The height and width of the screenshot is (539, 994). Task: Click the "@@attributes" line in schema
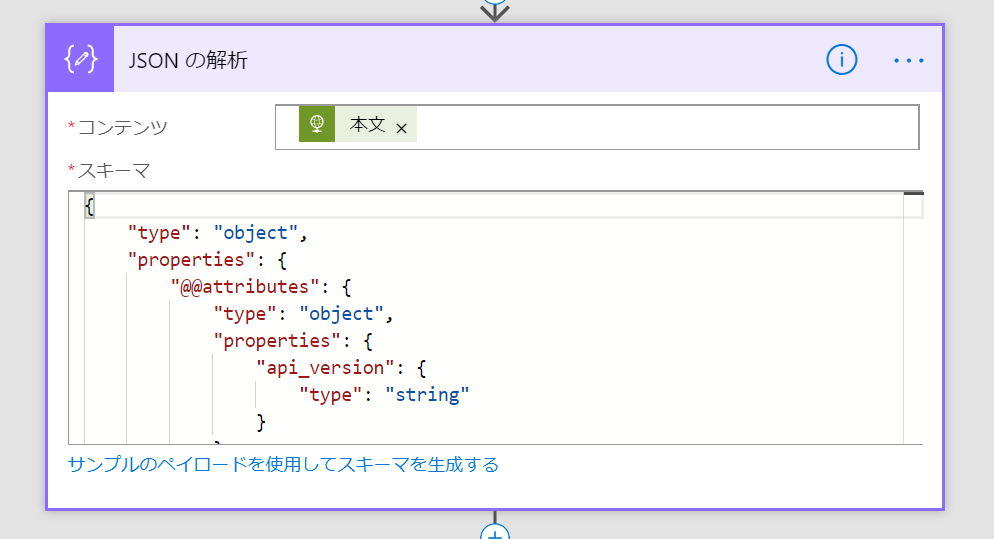tap(261, 287)
